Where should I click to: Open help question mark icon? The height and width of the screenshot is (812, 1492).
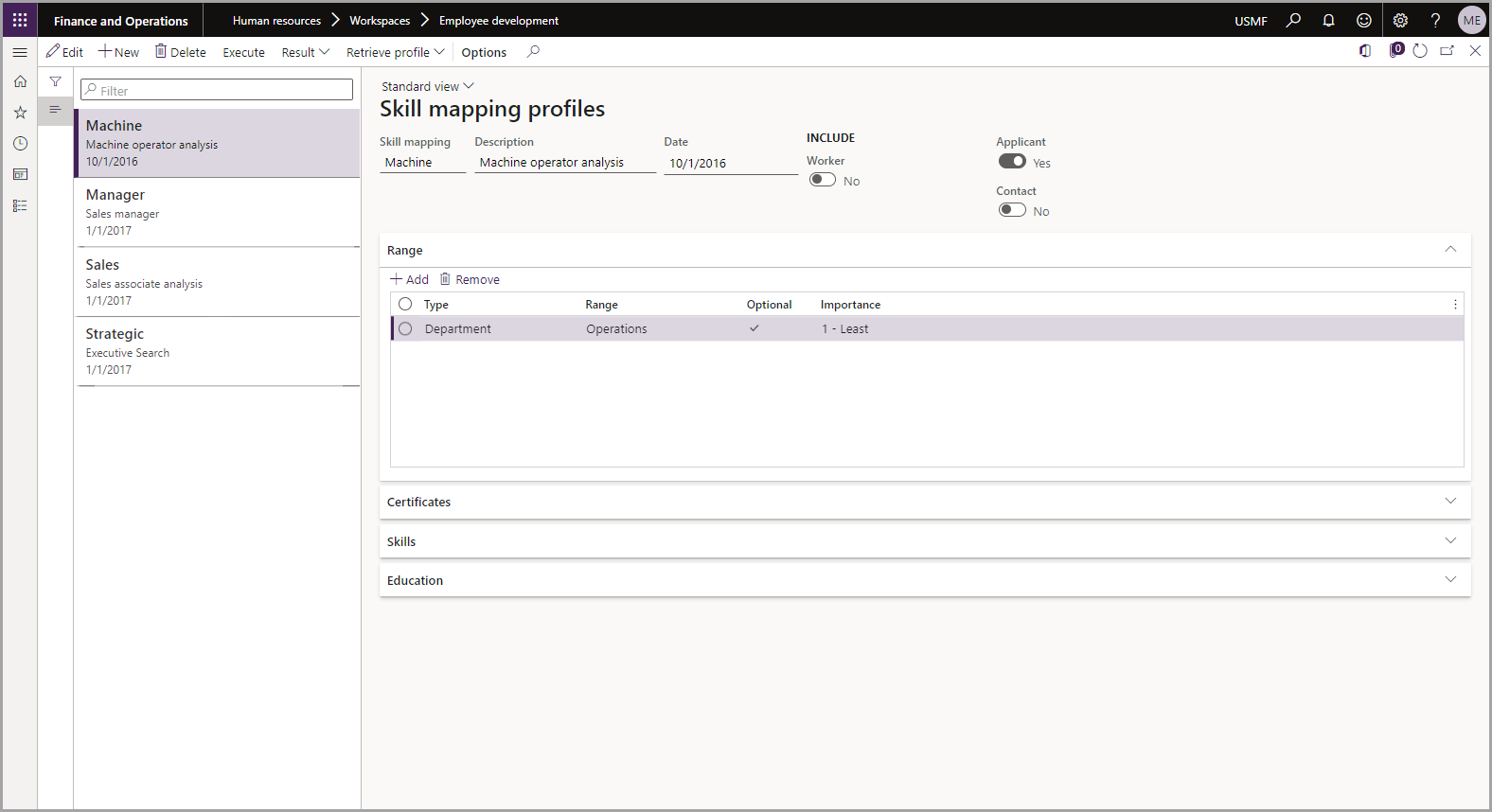(1435, 20)
